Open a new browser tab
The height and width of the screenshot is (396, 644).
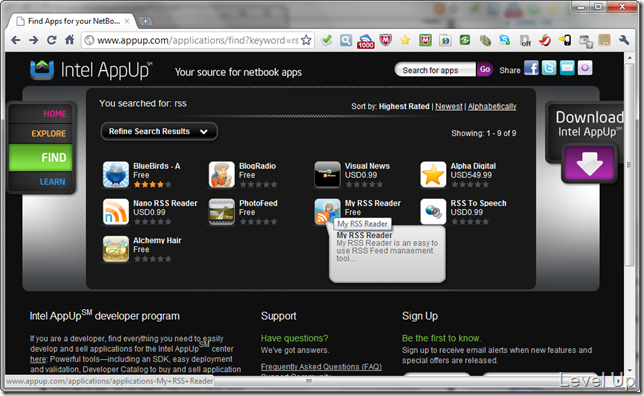(x=145, y=21)
